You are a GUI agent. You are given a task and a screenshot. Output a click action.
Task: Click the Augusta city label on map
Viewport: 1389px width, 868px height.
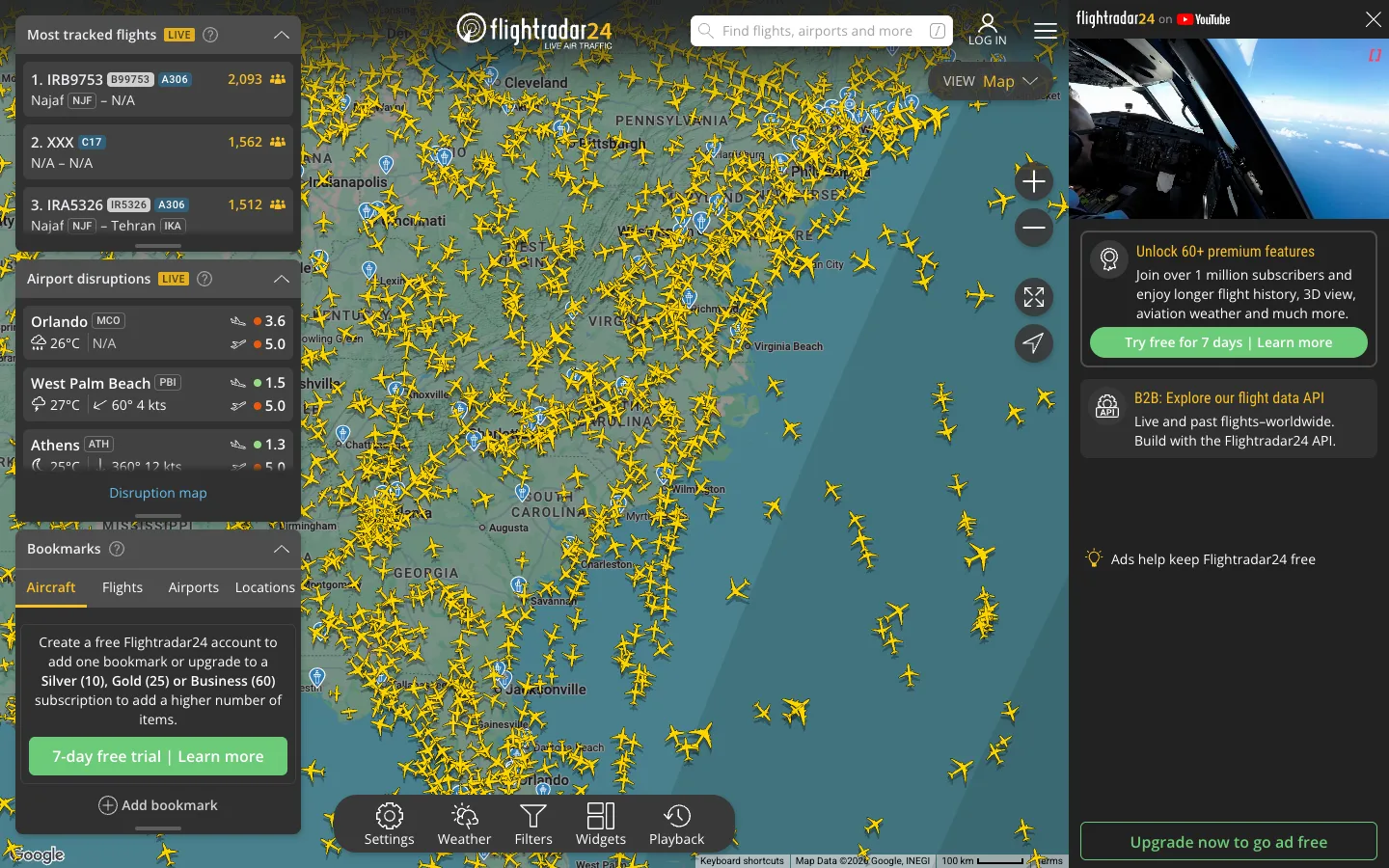508,528
